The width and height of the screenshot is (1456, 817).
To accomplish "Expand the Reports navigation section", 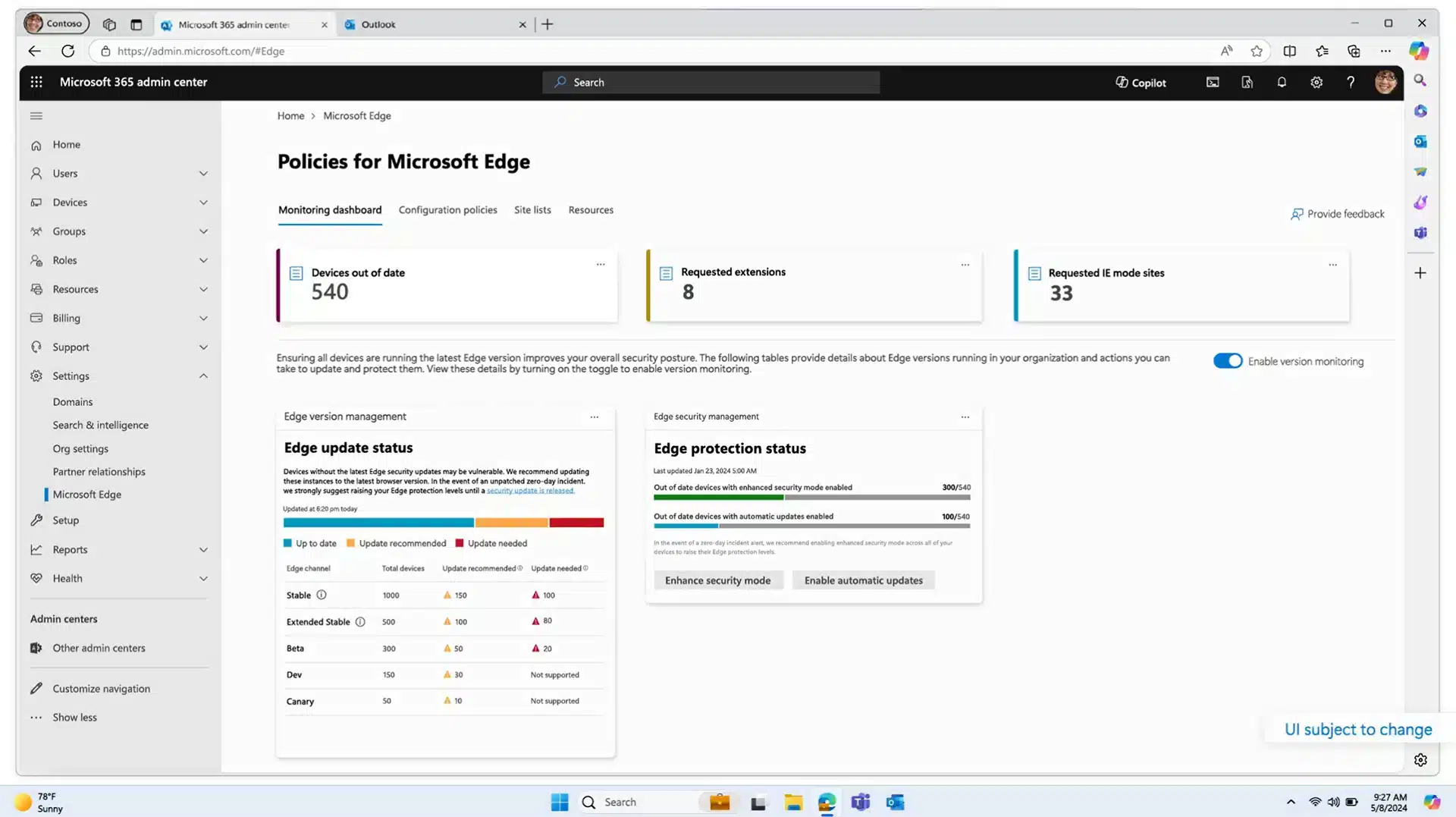I will 203,550.
